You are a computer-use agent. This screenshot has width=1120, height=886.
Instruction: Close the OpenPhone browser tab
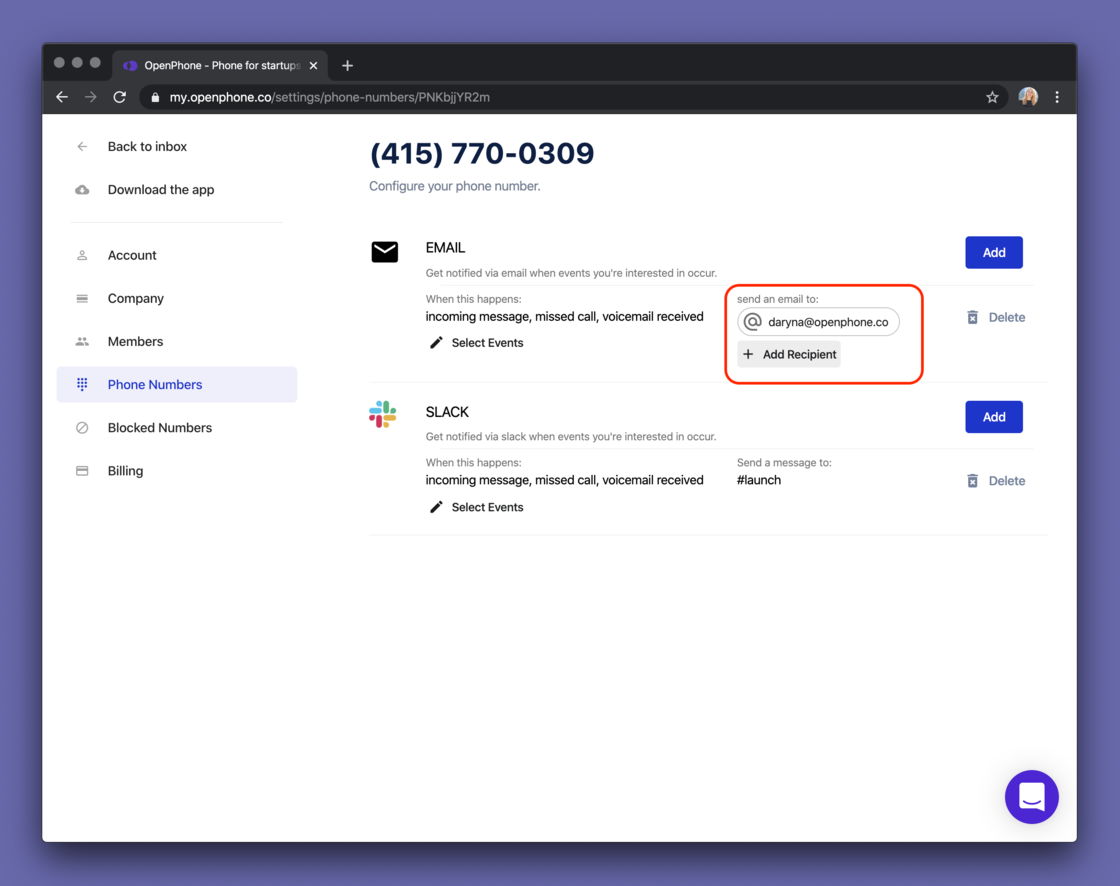[314, 66]
